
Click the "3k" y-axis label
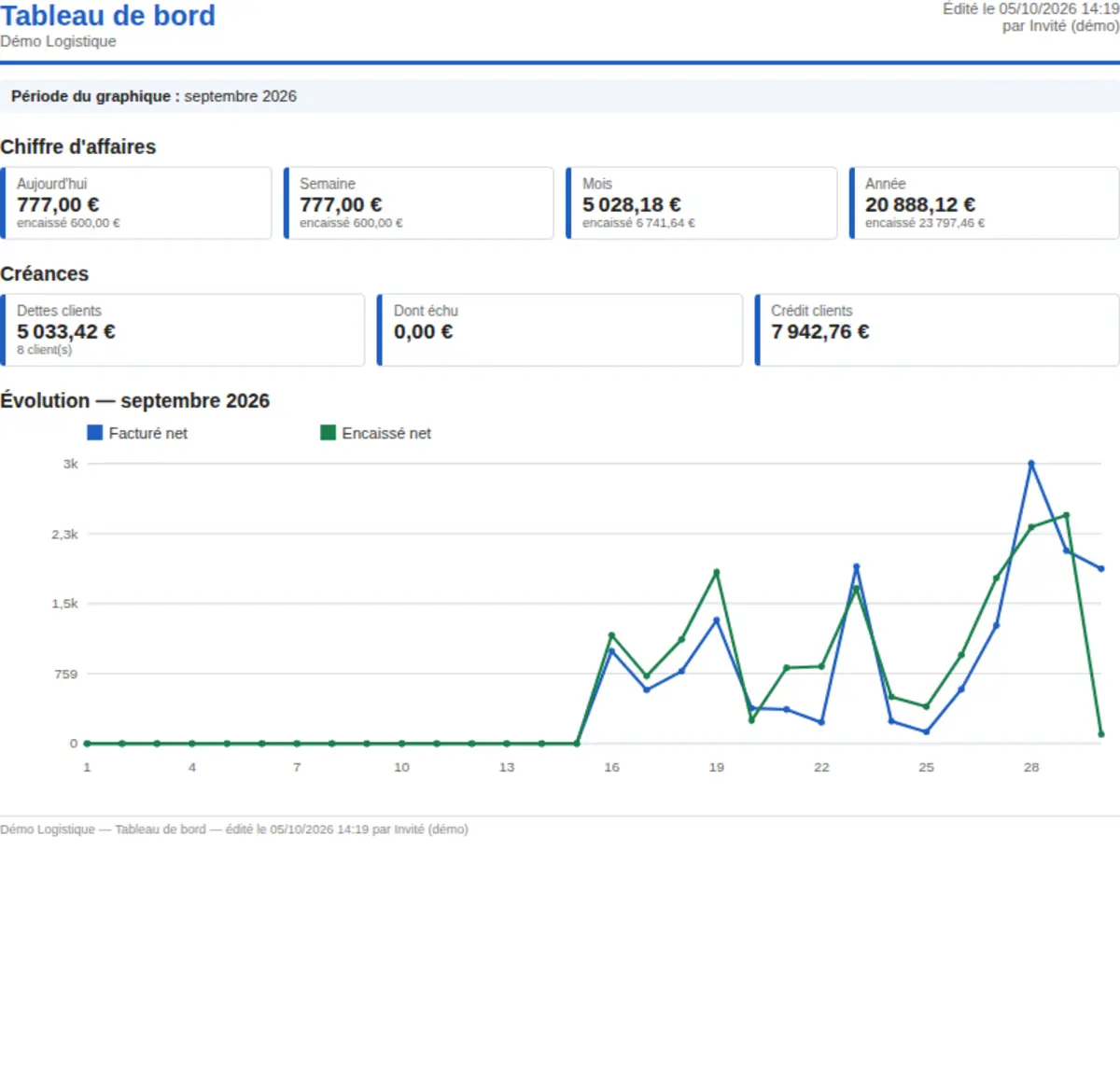coord(71,464)
